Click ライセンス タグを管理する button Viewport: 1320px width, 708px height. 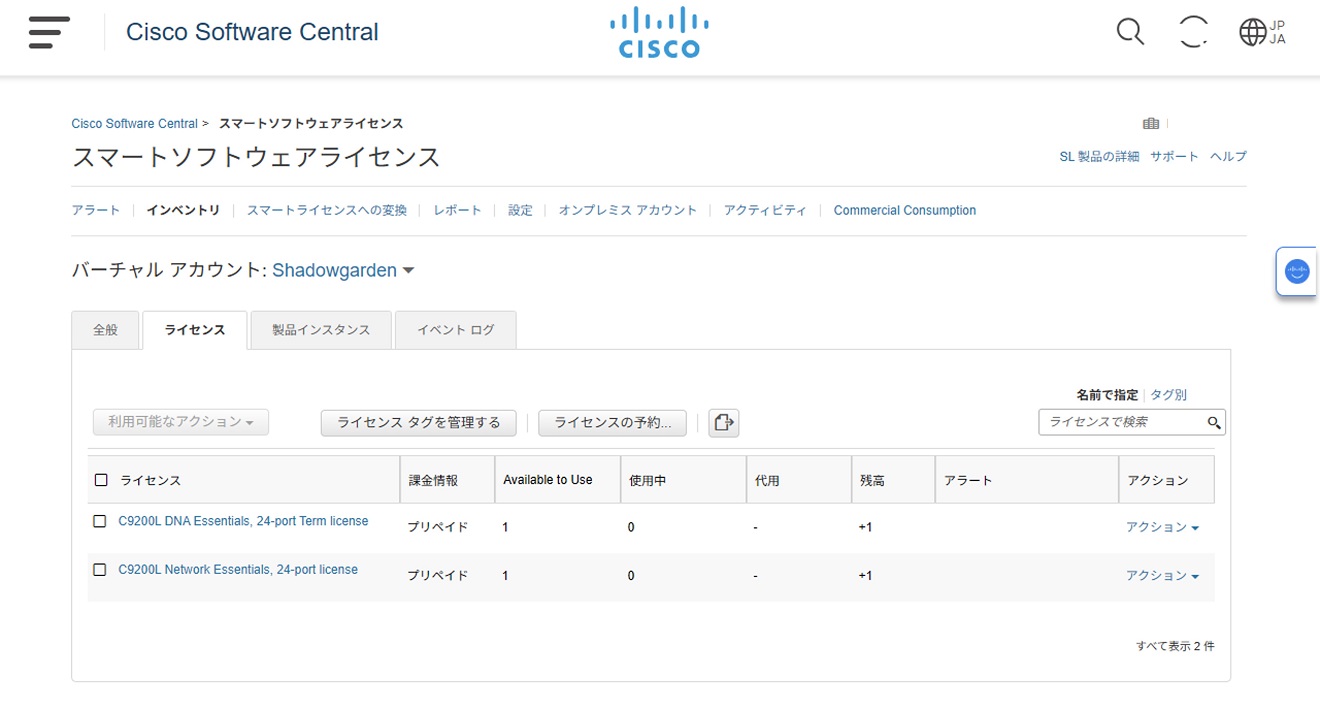coord(418,422)
